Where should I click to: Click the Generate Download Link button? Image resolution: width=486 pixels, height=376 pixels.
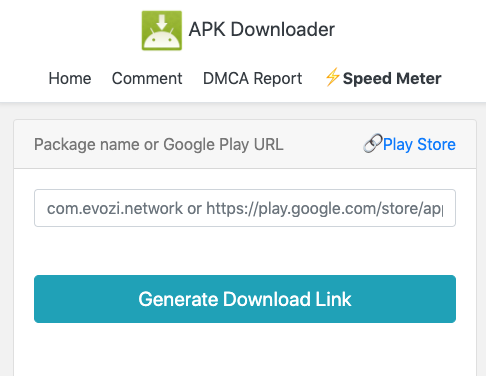pos(245,299)
